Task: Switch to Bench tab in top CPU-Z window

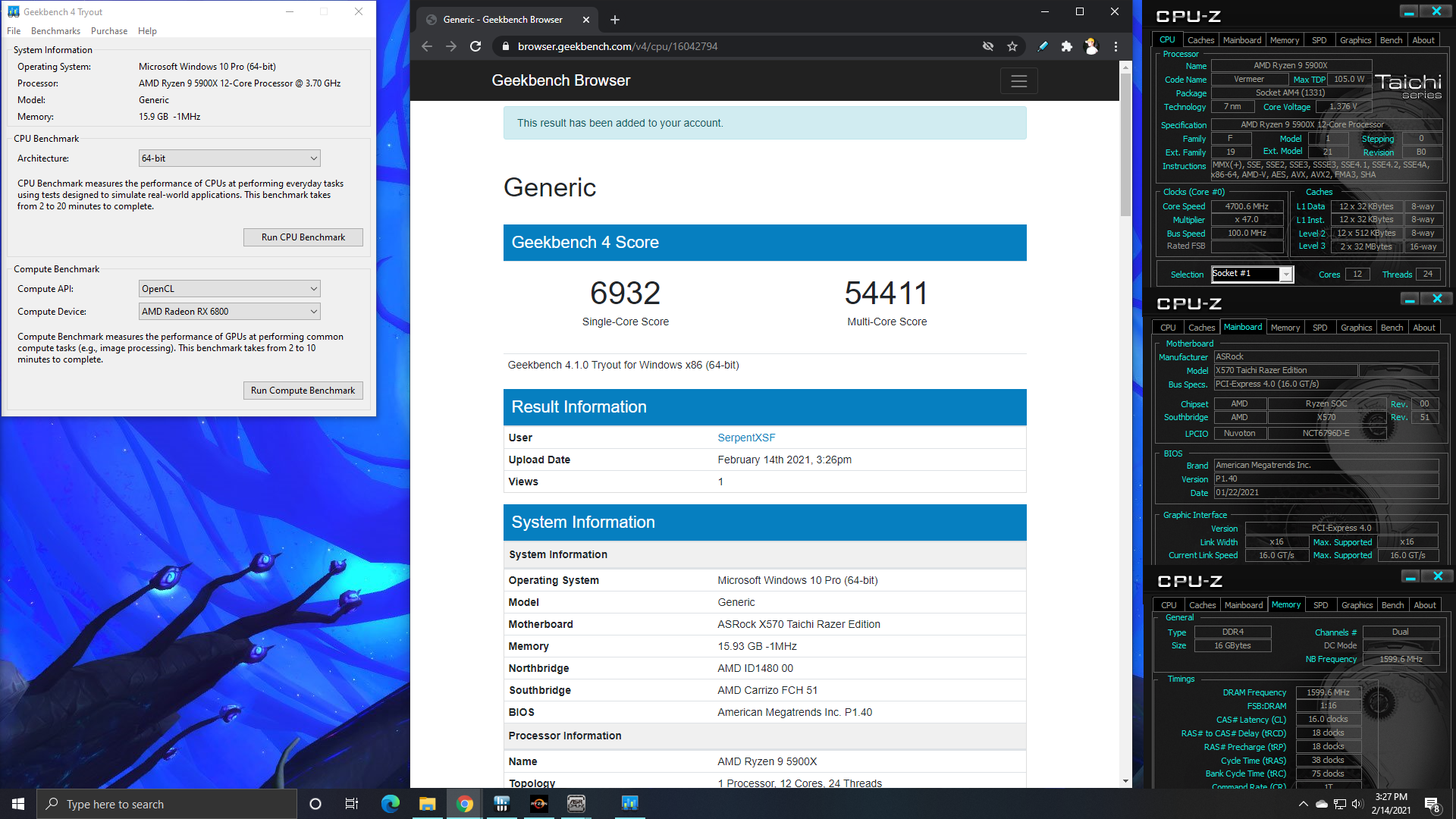Action: coord(1391,40)
